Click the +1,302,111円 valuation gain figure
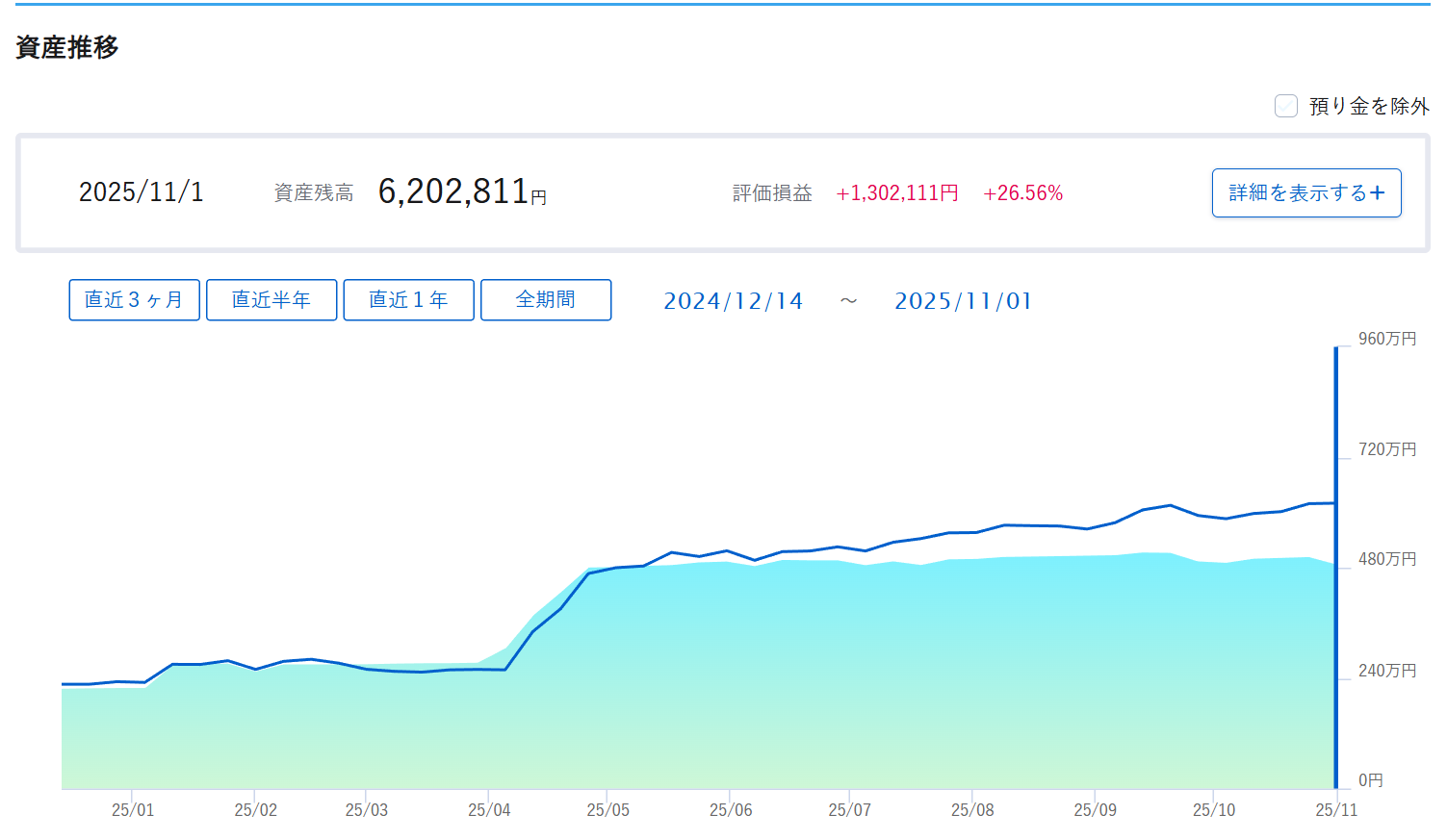Image resolution: width=1447 pixels, height=840 pixels. pyautogui.click(x=897, y=193)
